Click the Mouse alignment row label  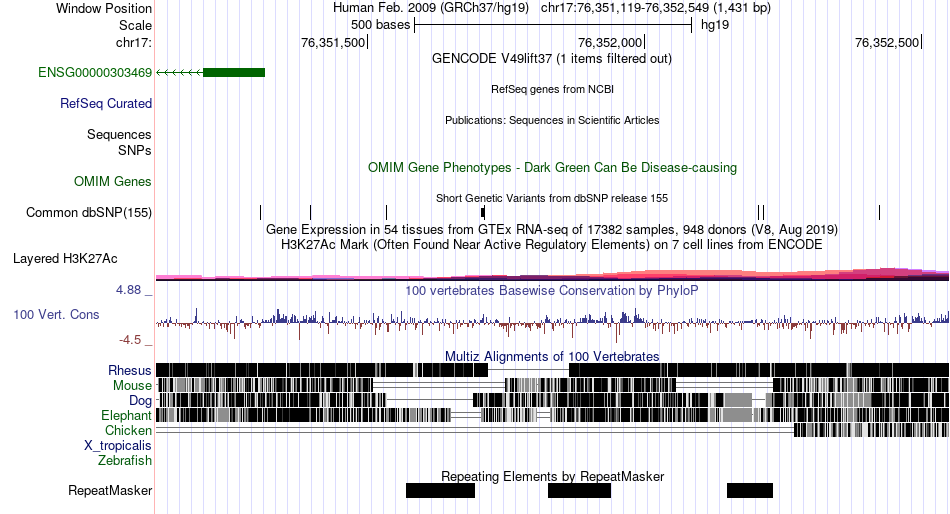coord(132,386)
